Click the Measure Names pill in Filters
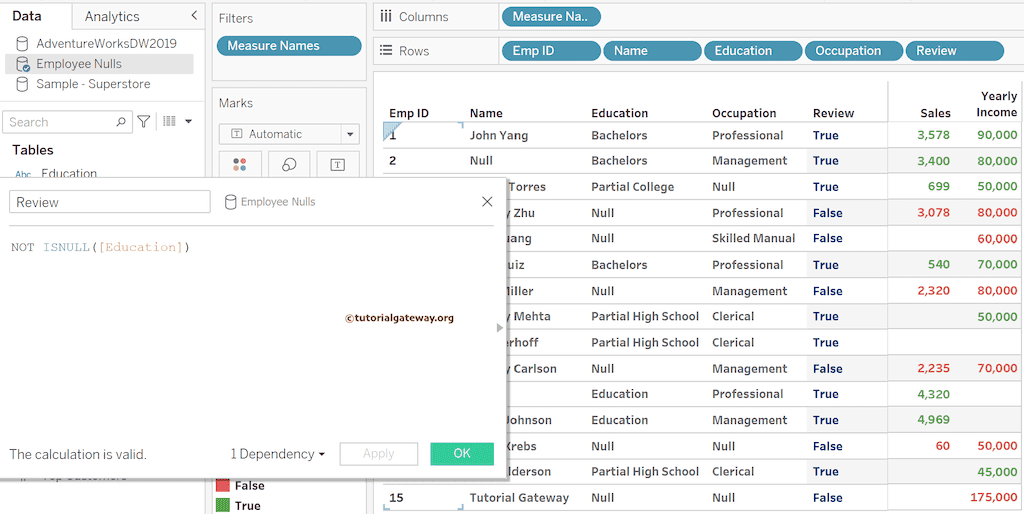Screen dimensions: 1024x514 coord(288,46)
